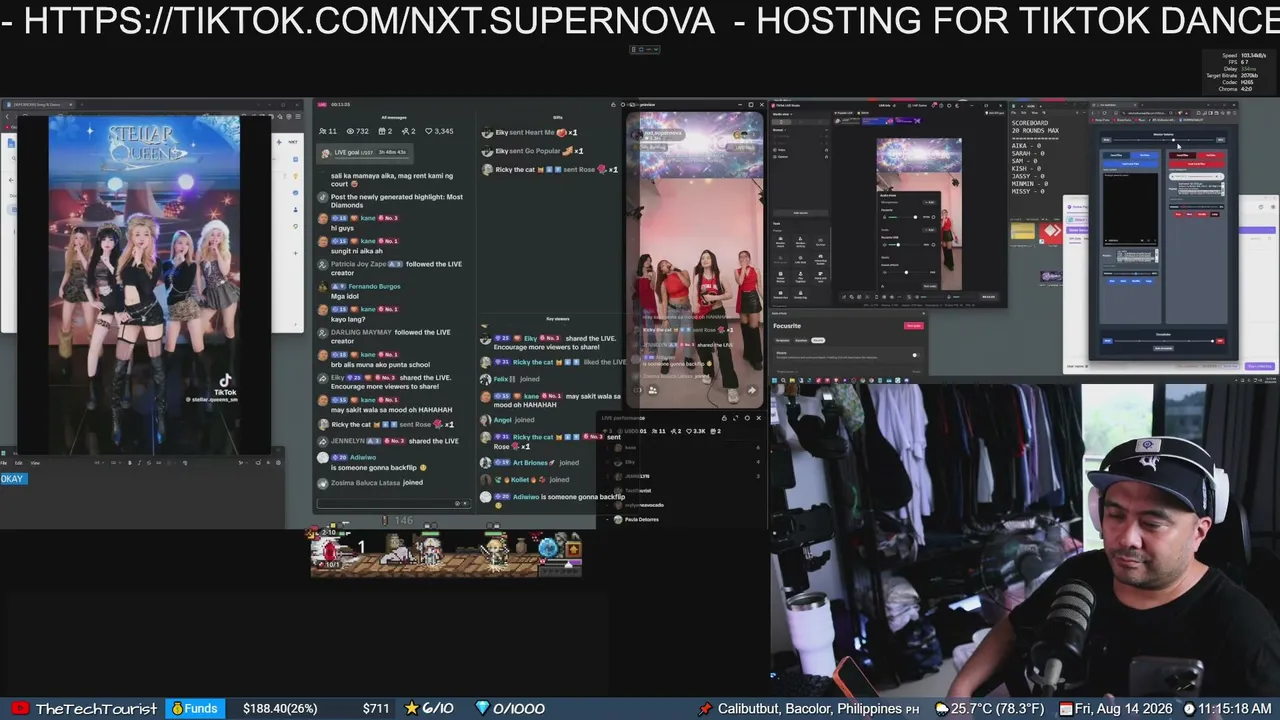Click the eye icon showing 732 views
This screenshot has height=720, width=1280.
pyautogui.click(x=350, y=131)
